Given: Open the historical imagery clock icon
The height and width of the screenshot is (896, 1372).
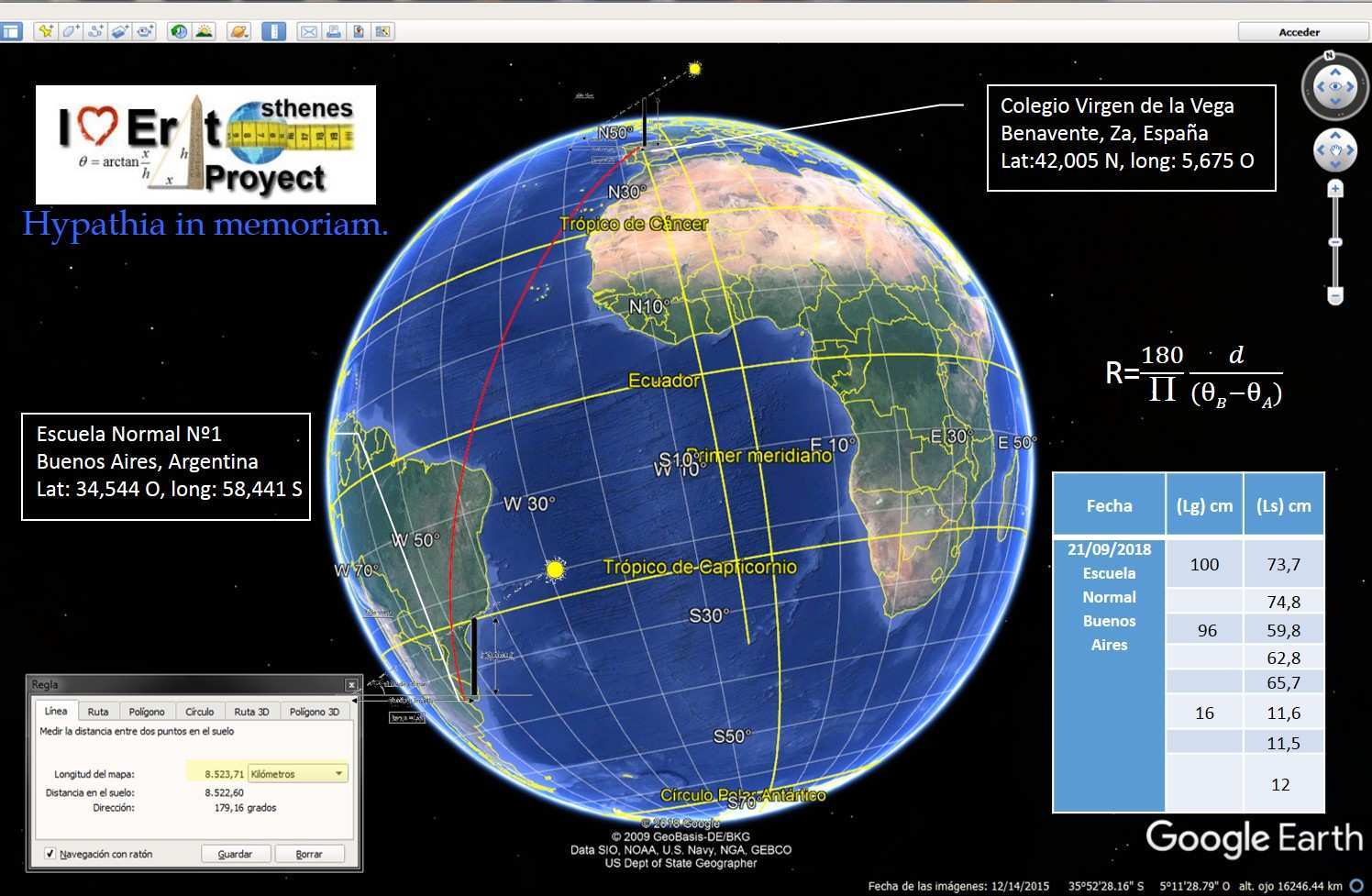Looking at the screenshot, I should [179, 32].
